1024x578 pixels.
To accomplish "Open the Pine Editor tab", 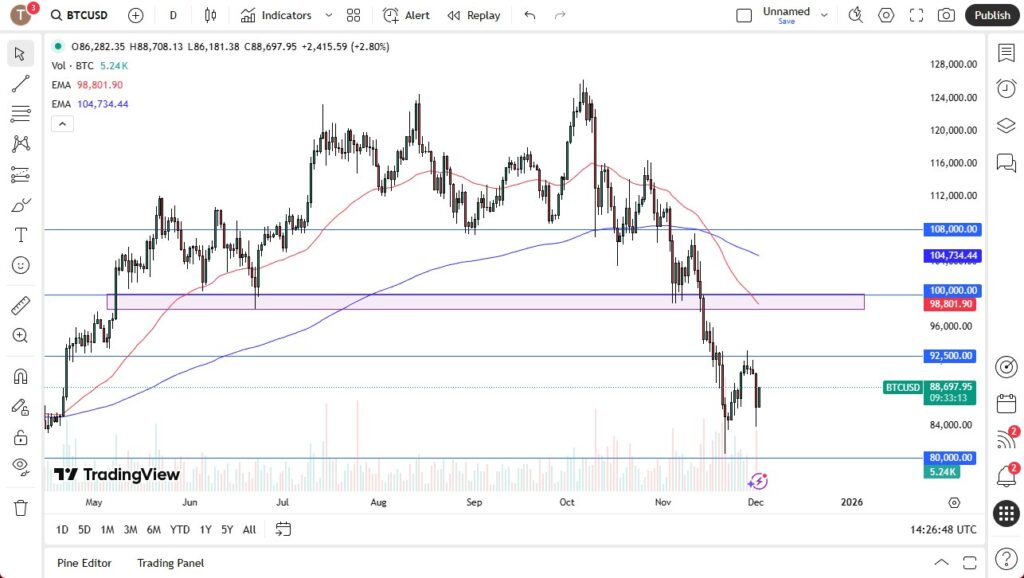I will pyautogui.click(x=84, y=563).
